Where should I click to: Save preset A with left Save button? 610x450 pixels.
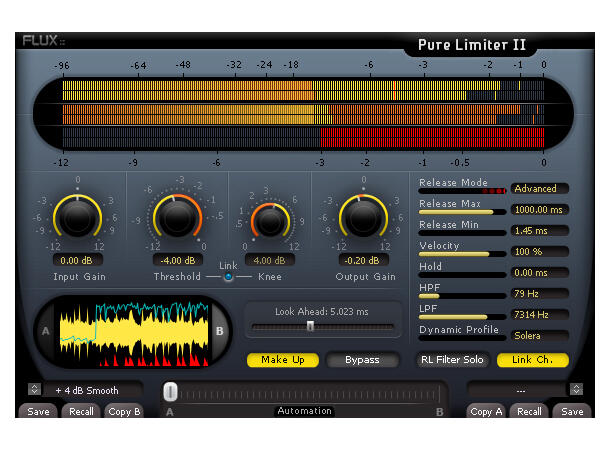(x=38, y=411)
